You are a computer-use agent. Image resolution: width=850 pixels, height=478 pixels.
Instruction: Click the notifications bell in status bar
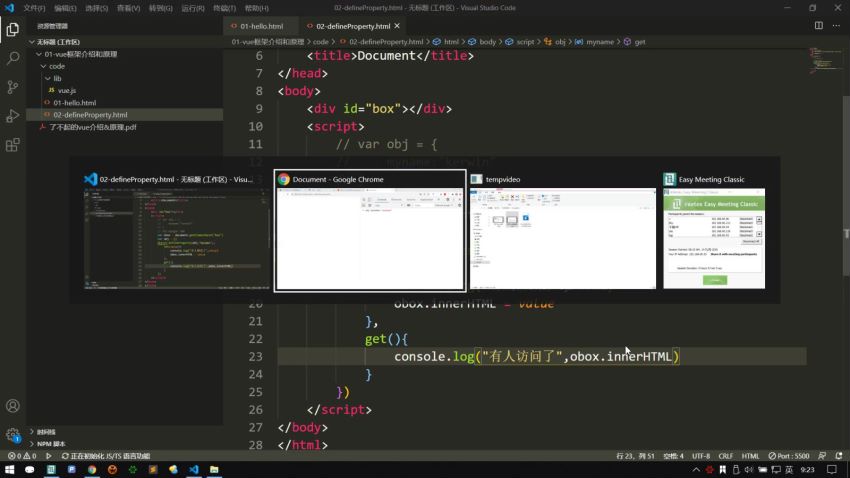tap(839, 456)
